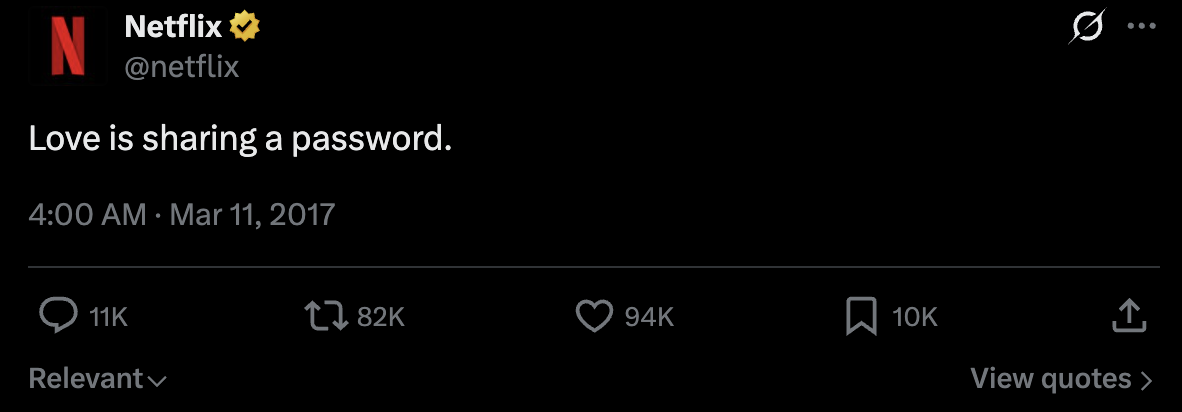
Task: Click the 94K likes count
Action: click(649, 317)
